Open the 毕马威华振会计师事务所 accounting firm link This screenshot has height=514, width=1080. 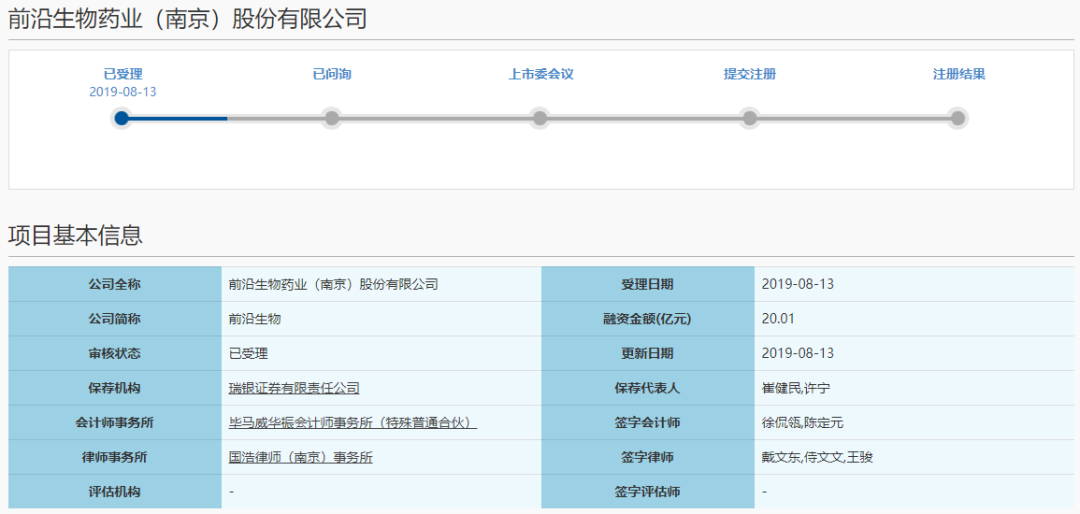coord(353,423)
